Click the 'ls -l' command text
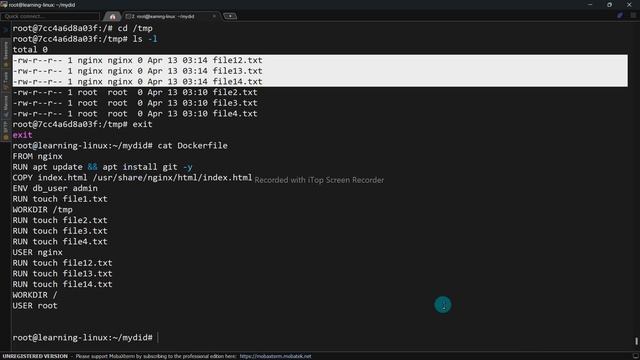The image size is (640, 360). [x=145, y=39]
